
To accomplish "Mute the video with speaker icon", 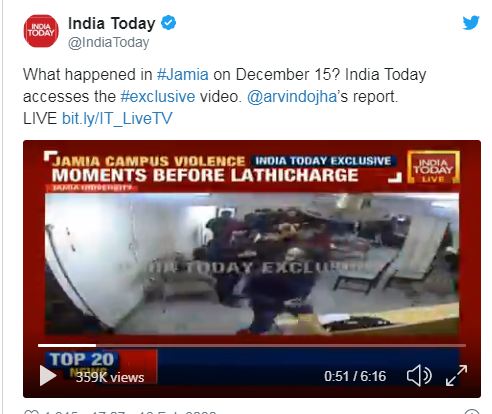I will pyautogui.click(x=419, y=376).
